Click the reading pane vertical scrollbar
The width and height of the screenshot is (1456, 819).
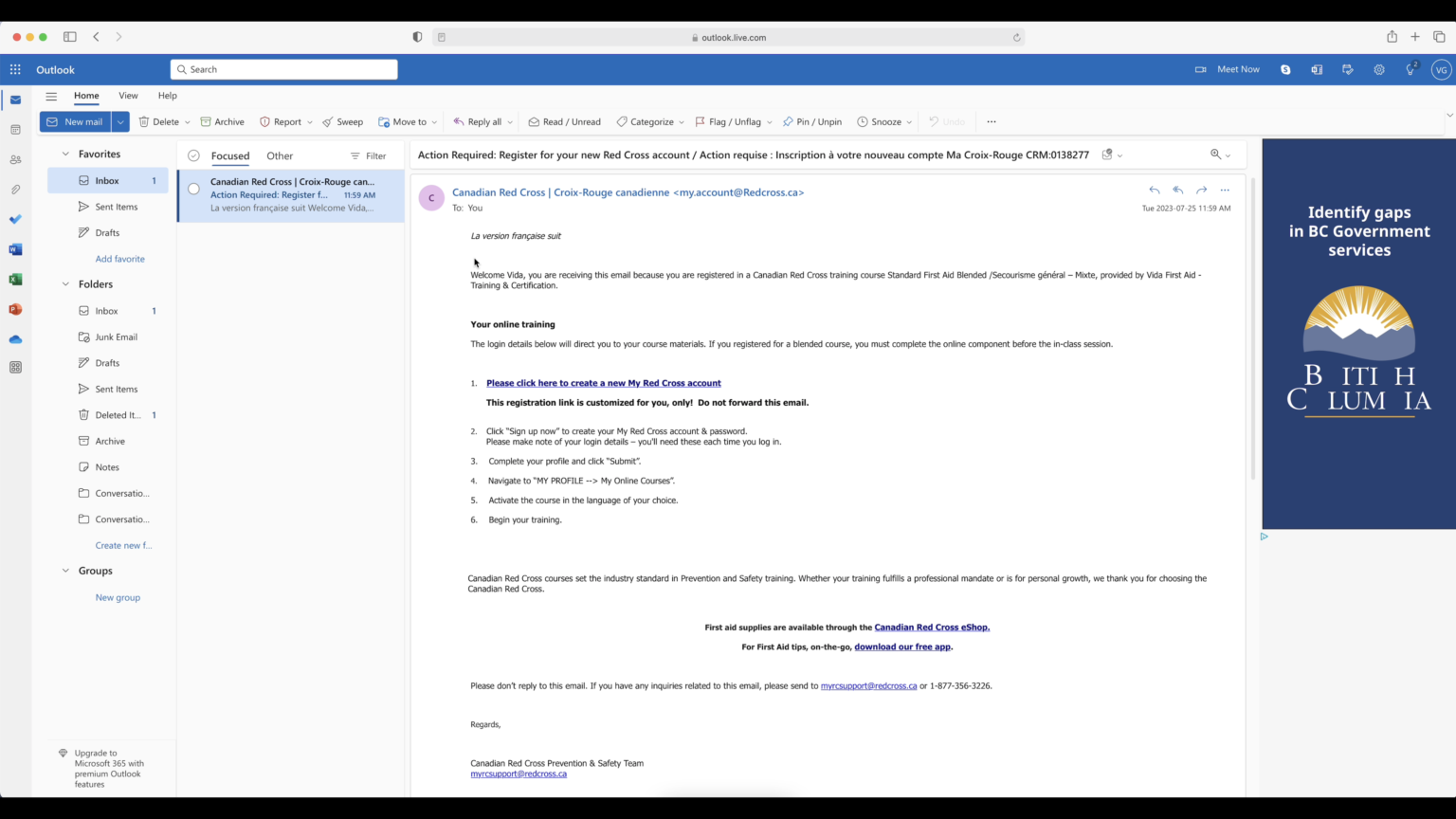[1253, 328]
